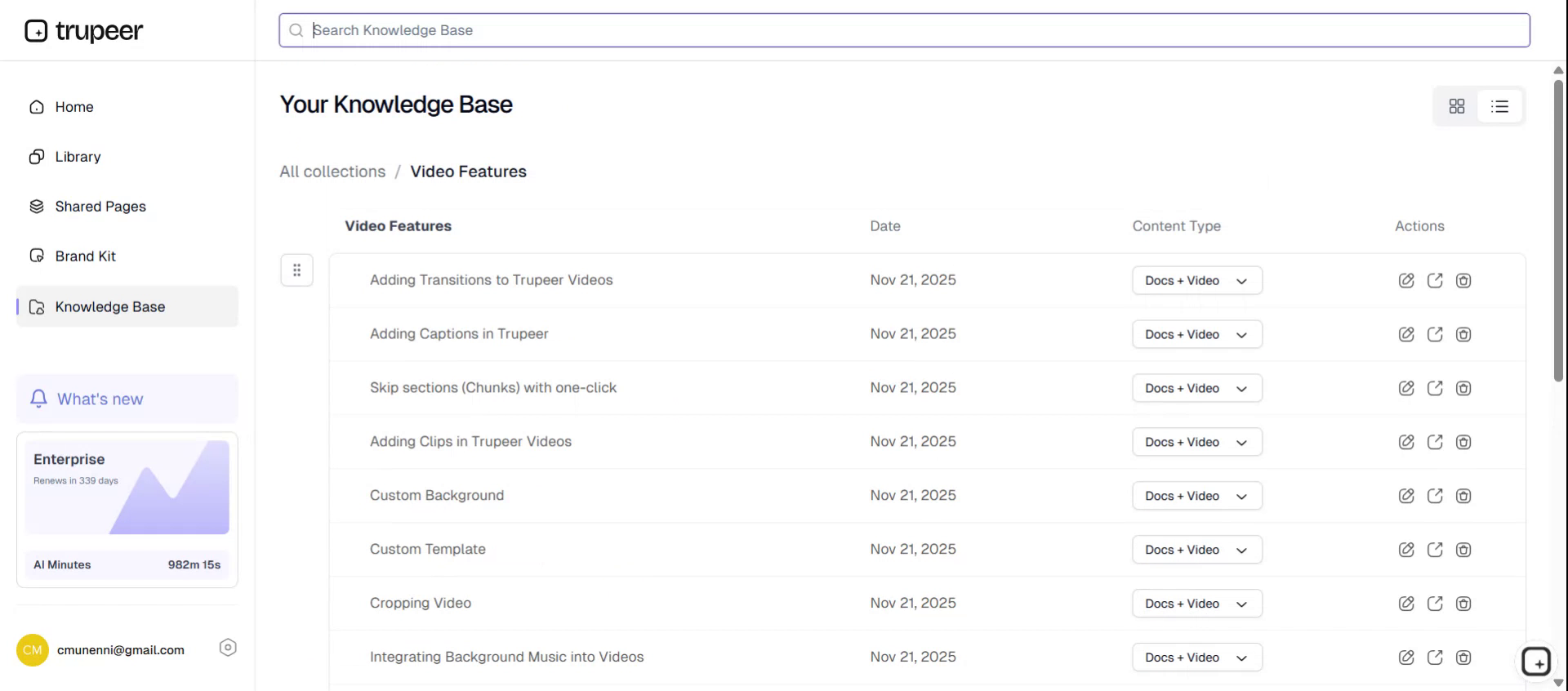This screenshot has width=1568, height=691.
Task: Open Adding Captions in Trupeer in new tab
Action: (1435, 334)
